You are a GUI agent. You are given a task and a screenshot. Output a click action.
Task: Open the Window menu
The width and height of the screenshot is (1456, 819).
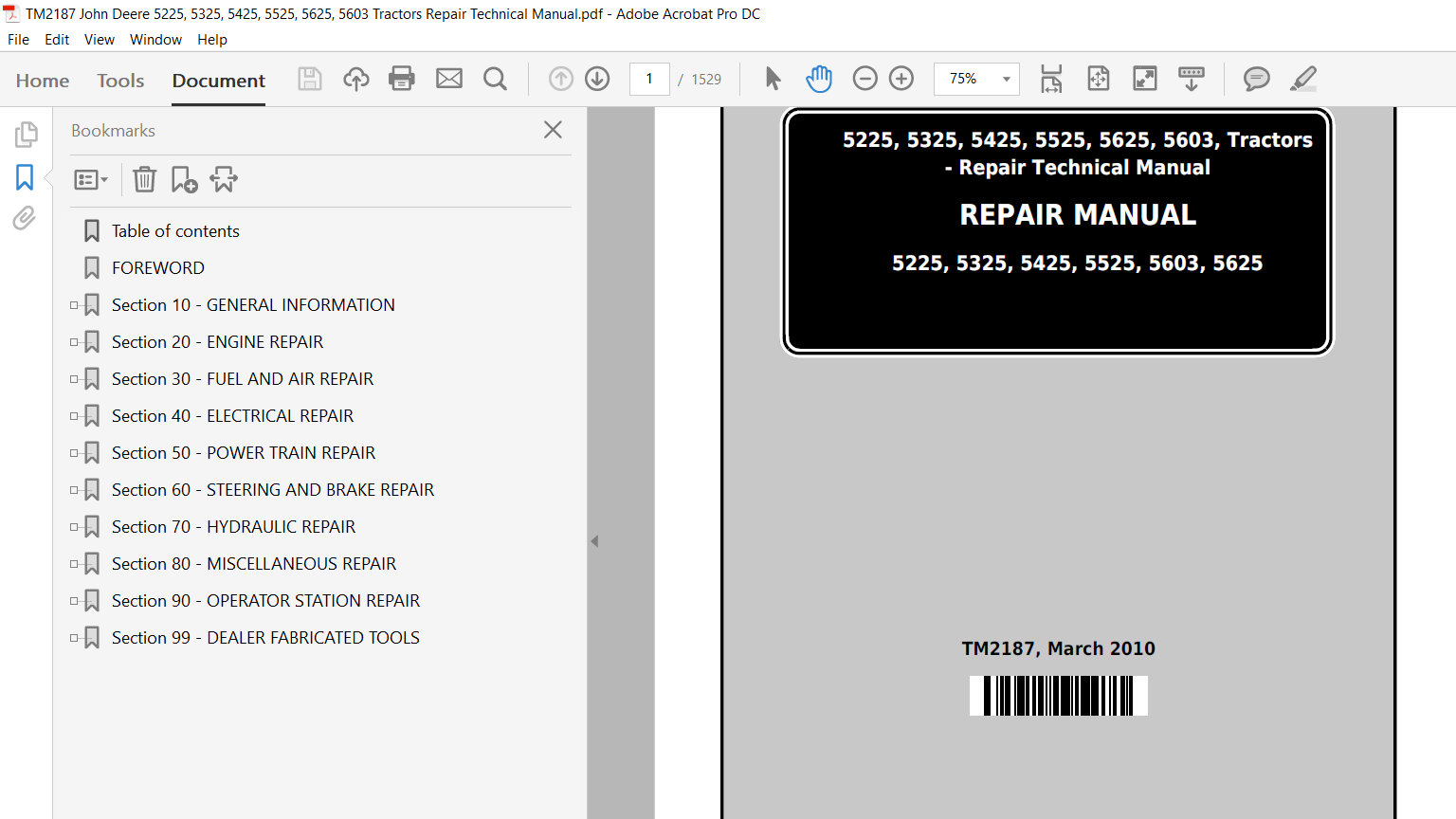(x=155, y=40)
